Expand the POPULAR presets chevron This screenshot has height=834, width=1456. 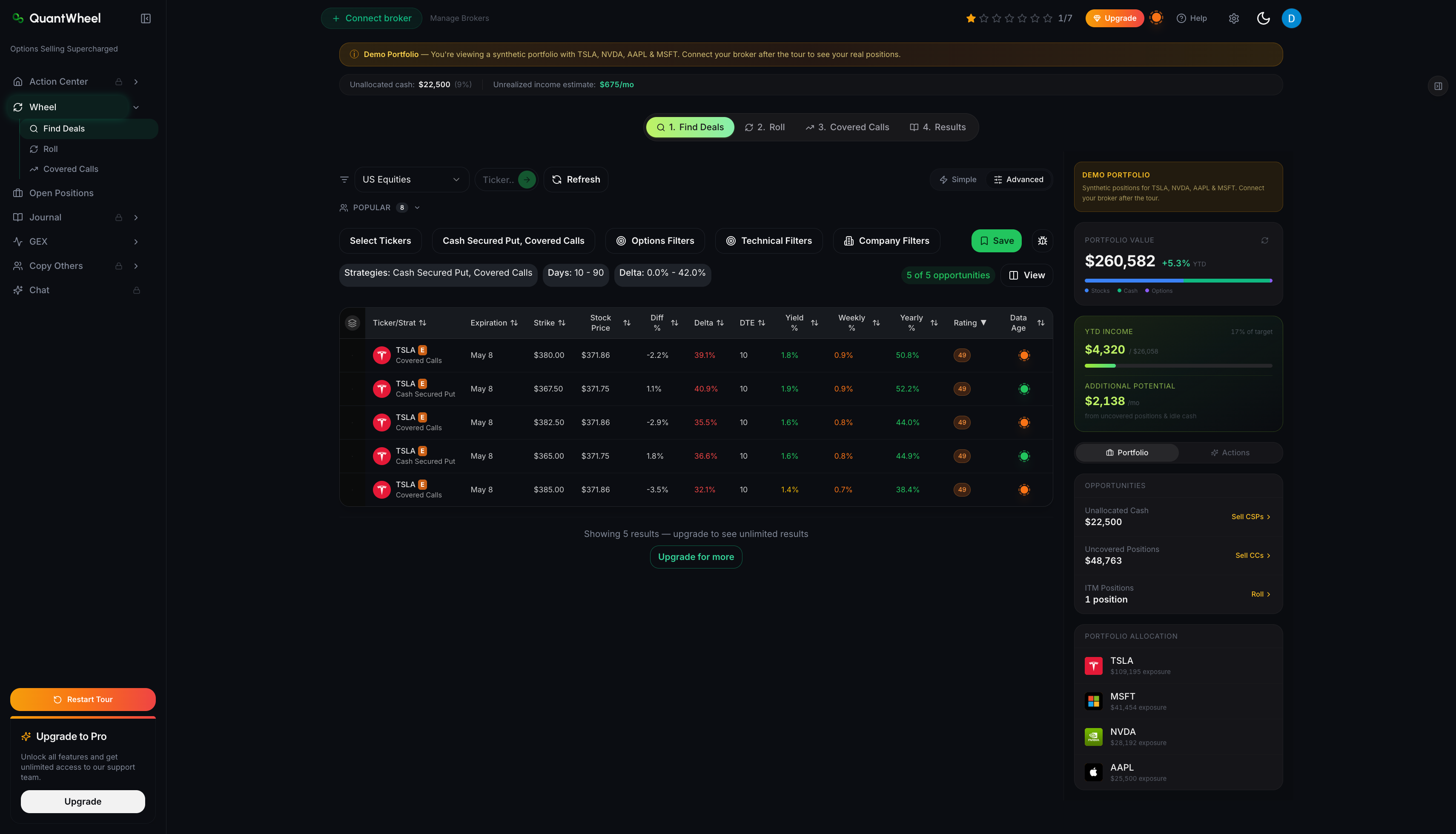[x=417, y=208]
